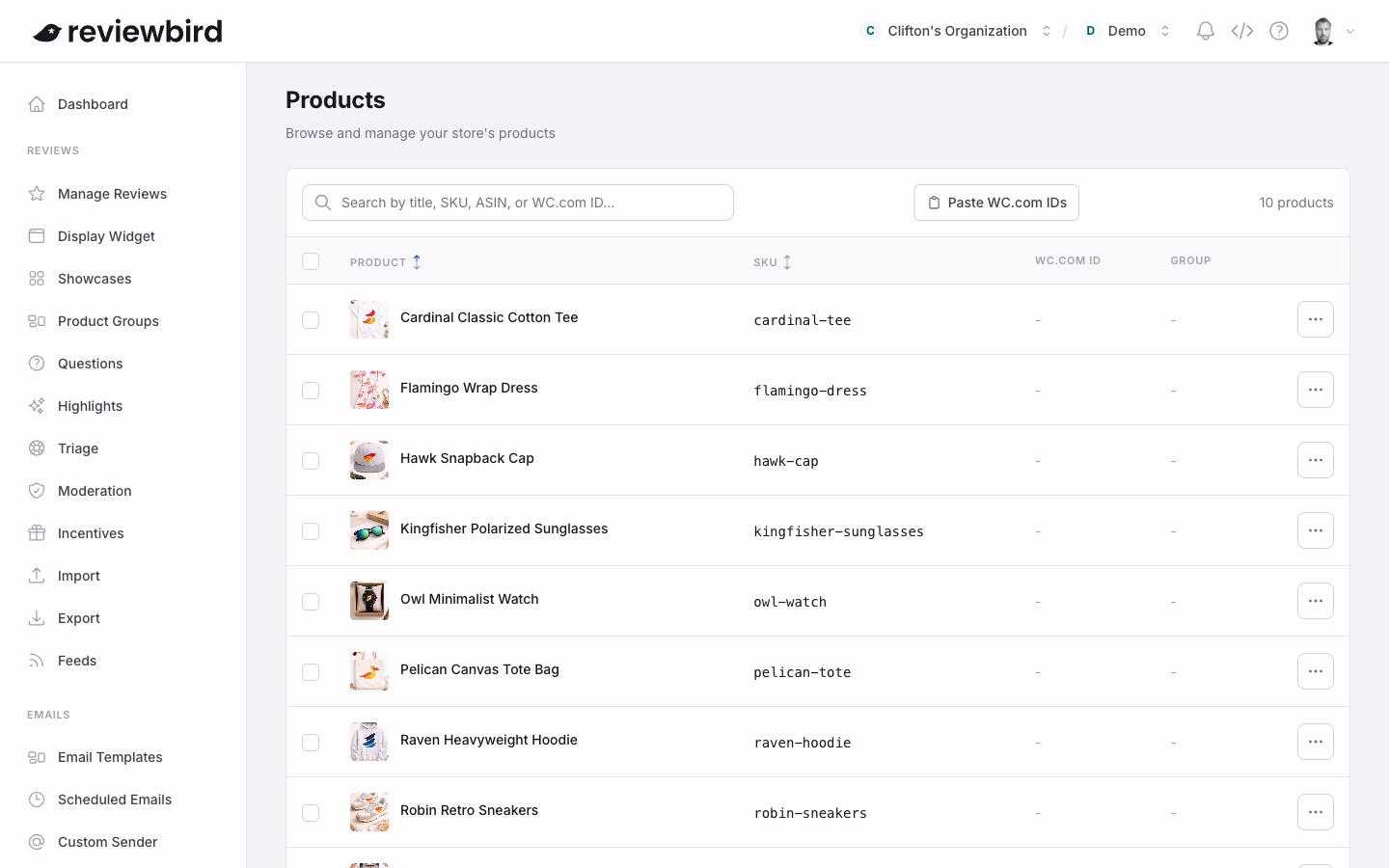Open Raven Heavyweight Hoodie product link
The width and height of the screenshot is (1389, 868).
[x=489, y=740]
